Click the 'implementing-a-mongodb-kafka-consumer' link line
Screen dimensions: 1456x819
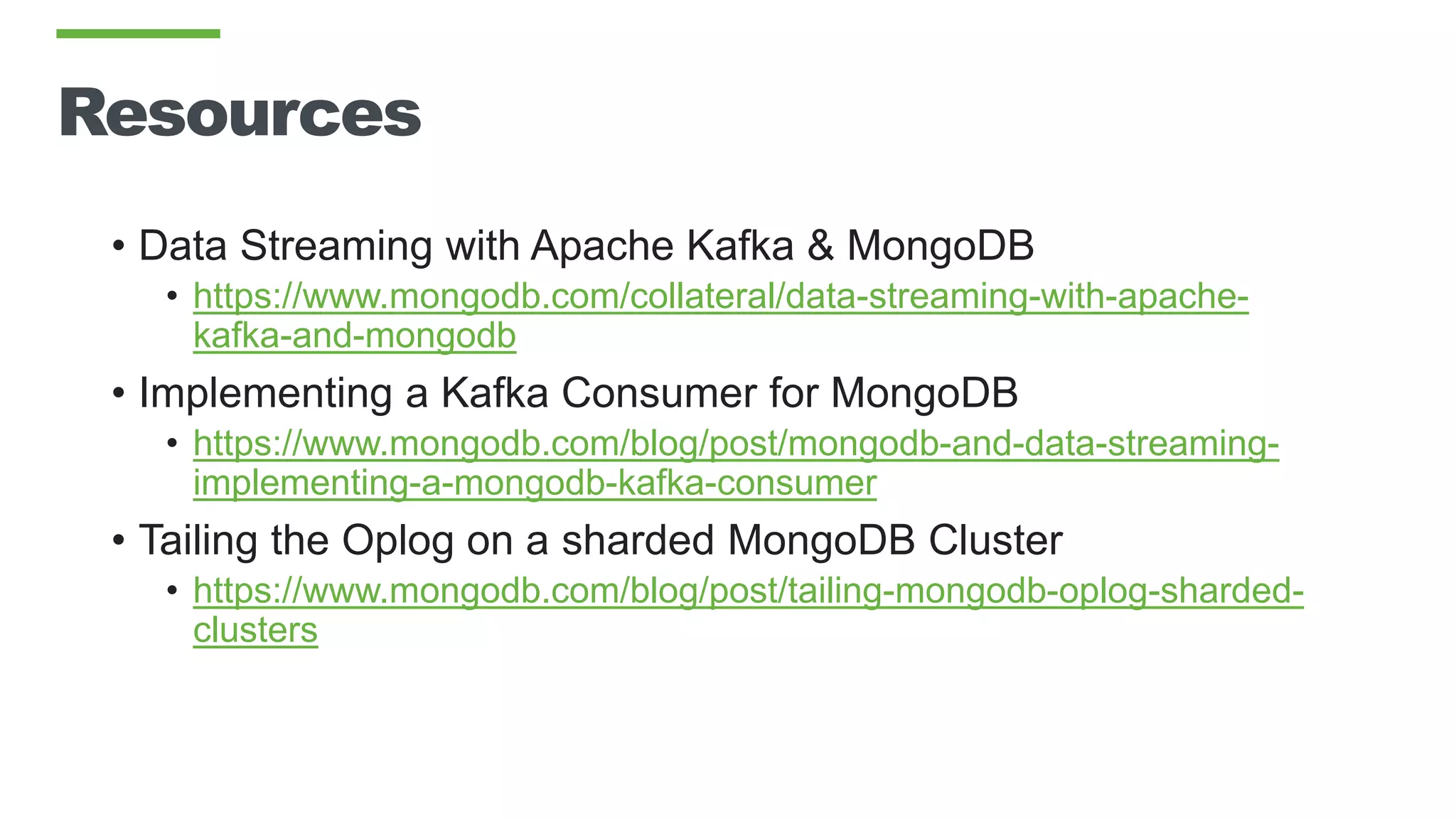tap(535, 483)
